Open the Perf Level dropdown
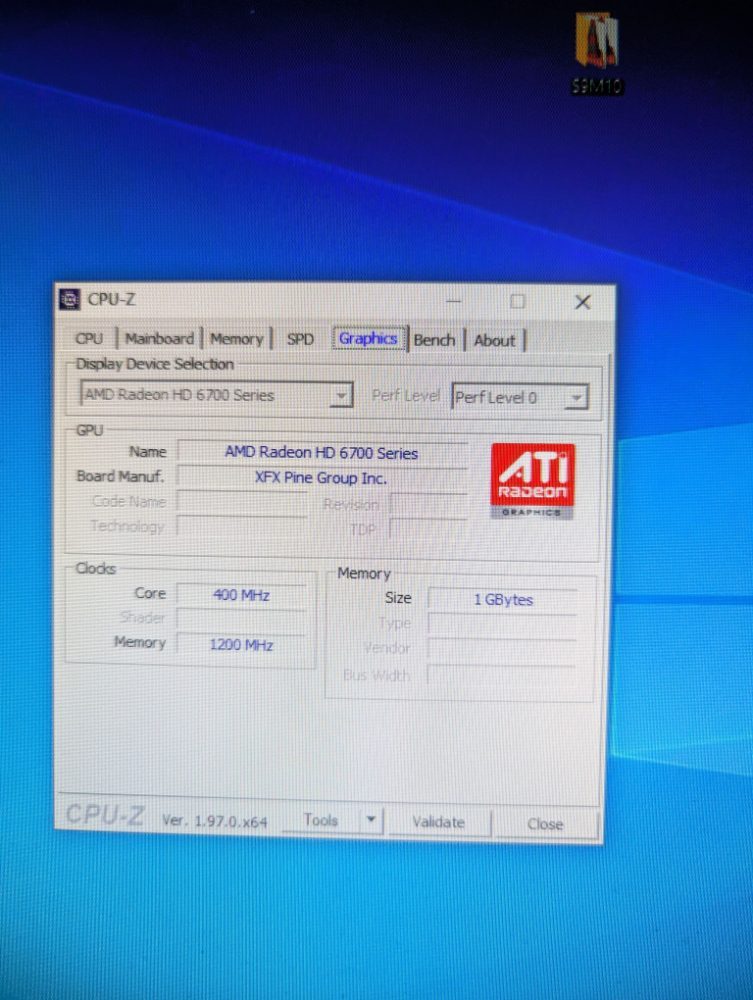Screen dimensions: 753x1000 (x=575, y=398)
